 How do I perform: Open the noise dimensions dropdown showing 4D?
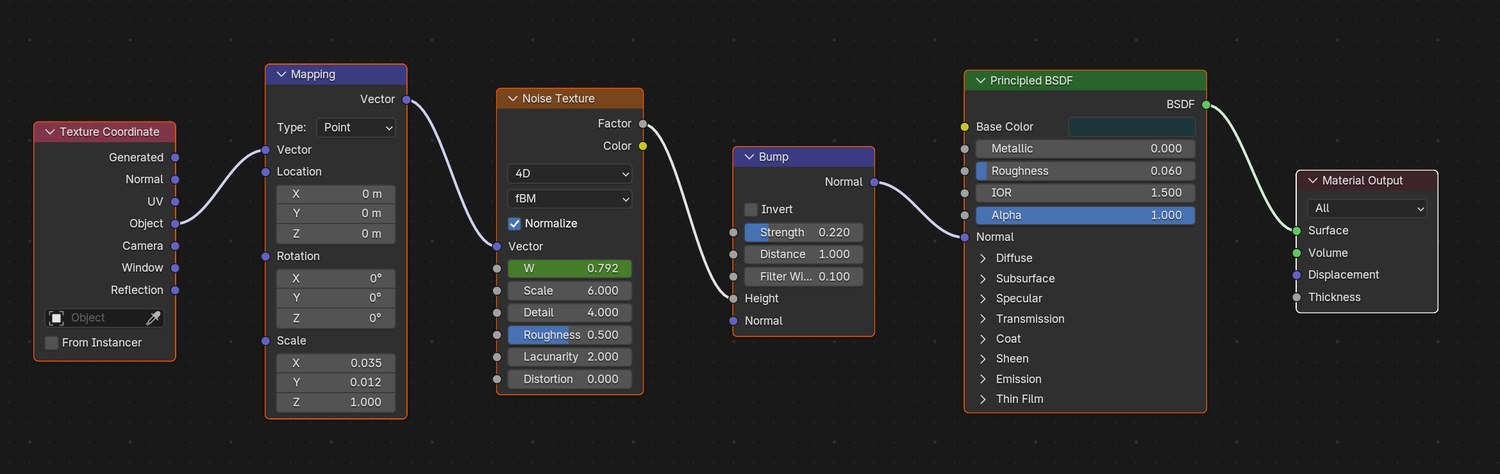[570, 174]
